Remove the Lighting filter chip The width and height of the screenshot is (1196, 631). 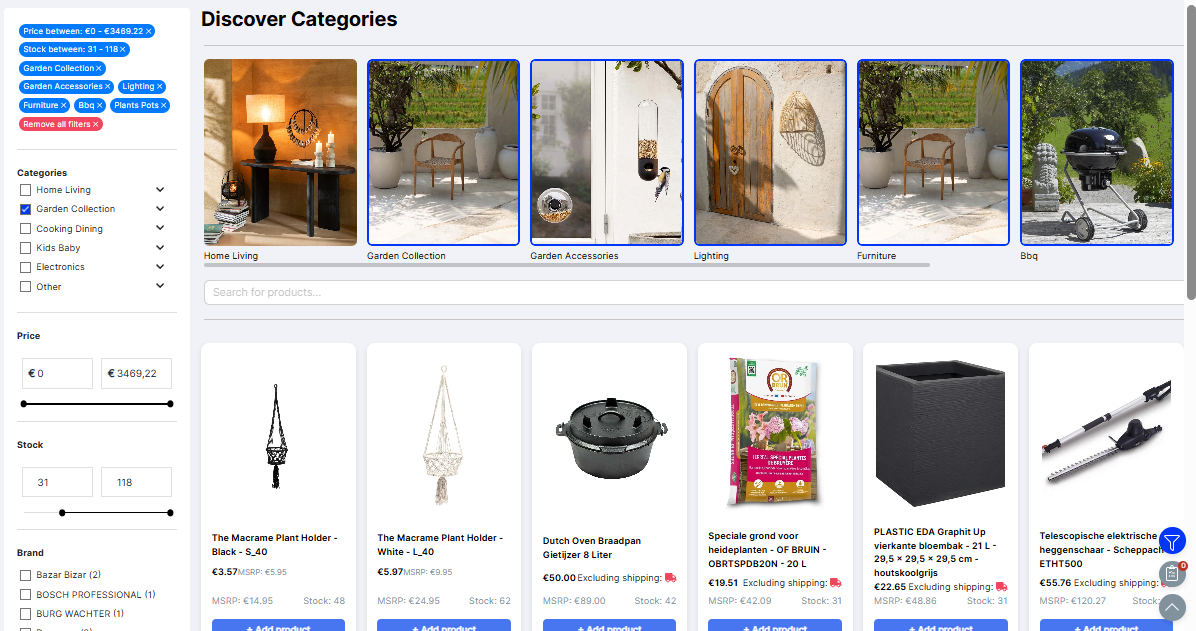click(x=159, y=87)
